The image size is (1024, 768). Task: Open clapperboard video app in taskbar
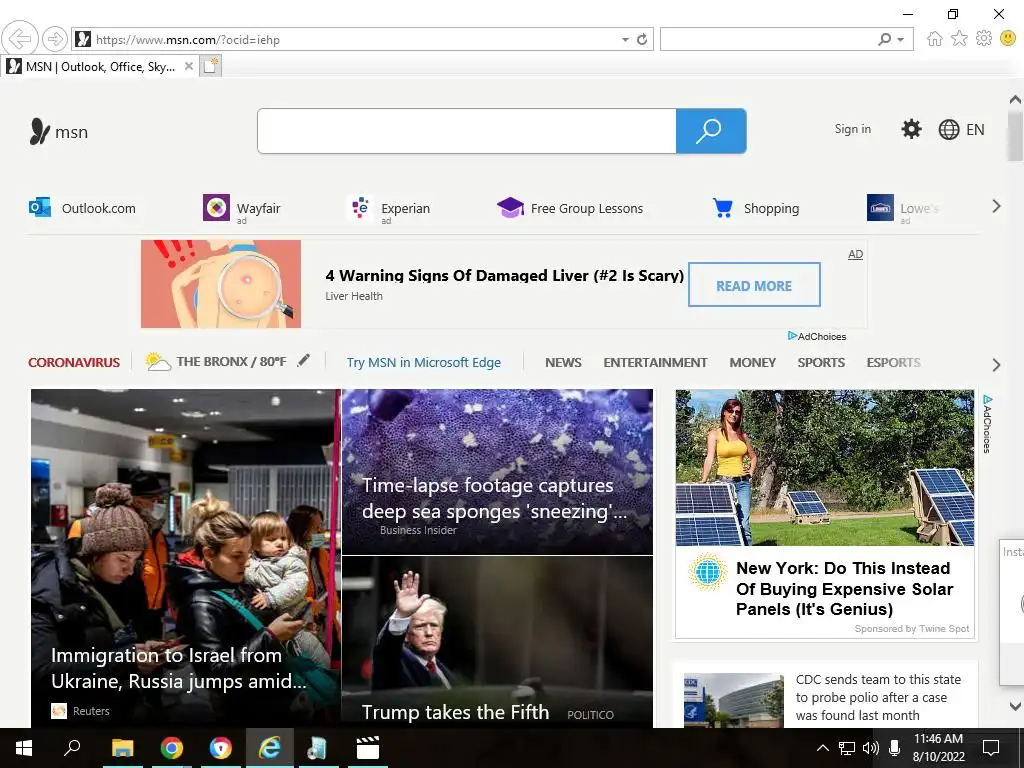tap(368, 748)
